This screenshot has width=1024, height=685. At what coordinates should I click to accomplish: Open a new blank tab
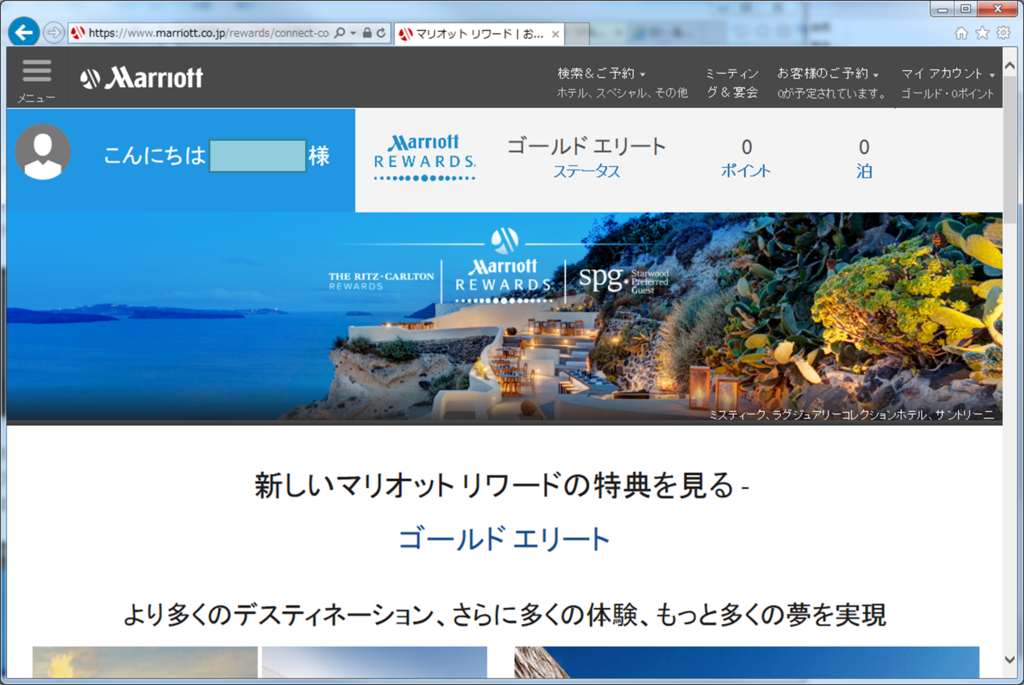point(577,34)
